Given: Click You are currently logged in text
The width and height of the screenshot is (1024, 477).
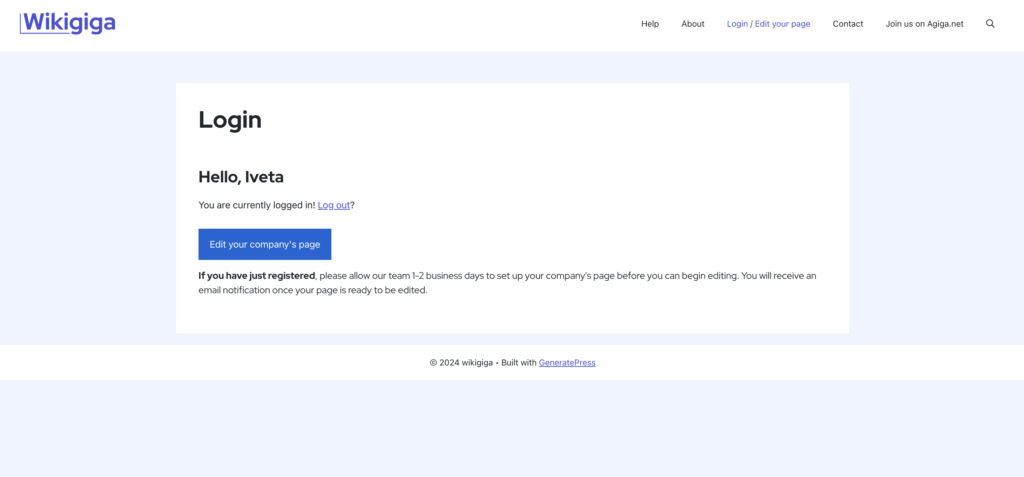Looking at the screenshot, I should tap(257, 205).
